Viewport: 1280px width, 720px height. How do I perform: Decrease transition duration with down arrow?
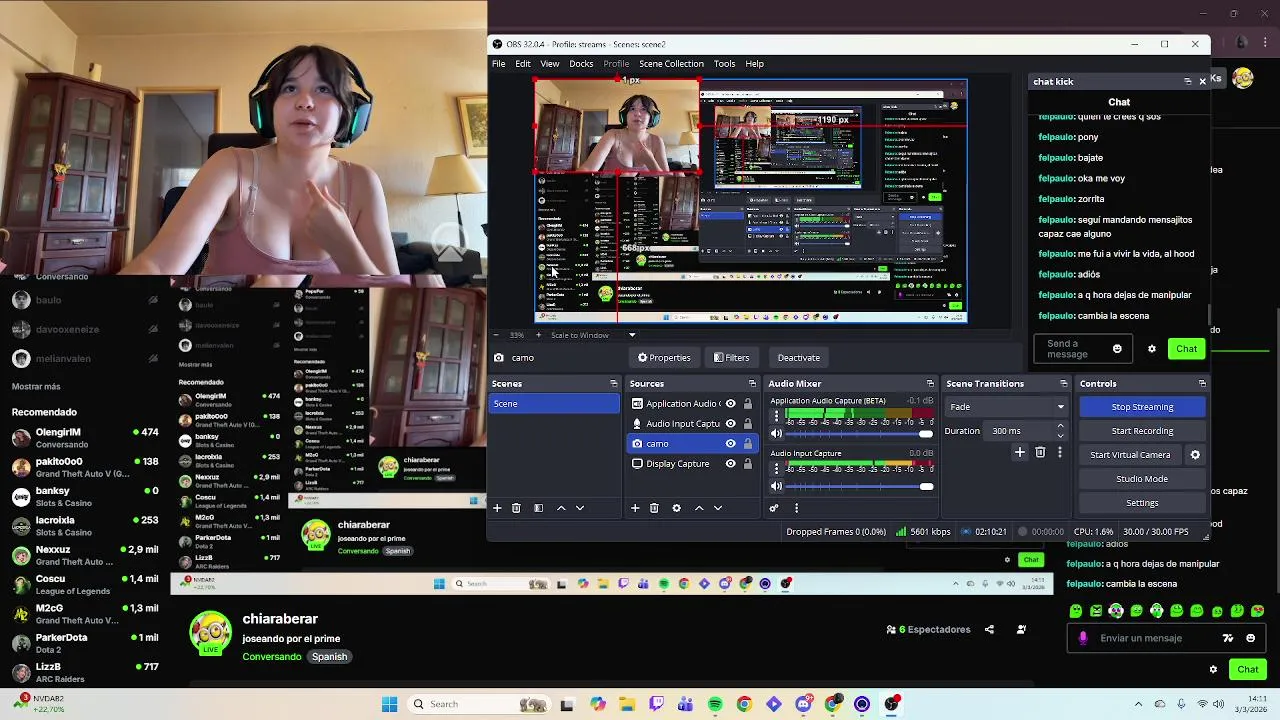coord(1060,436)
